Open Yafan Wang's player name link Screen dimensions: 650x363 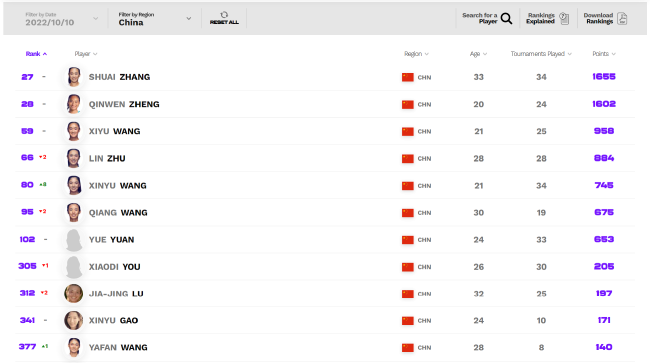point(118,347)
